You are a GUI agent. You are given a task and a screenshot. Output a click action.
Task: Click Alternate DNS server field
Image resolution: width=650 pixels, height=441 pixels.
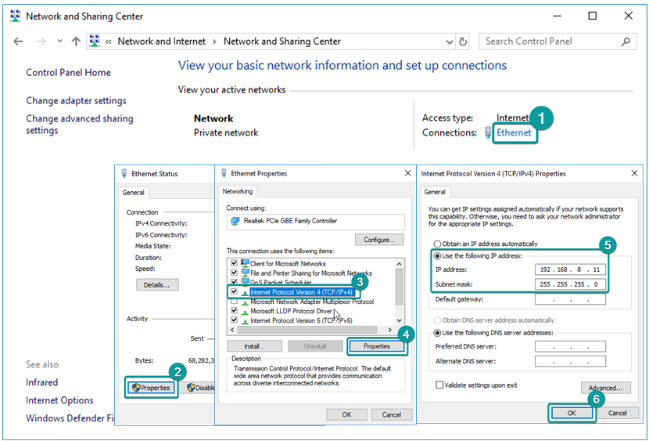[570, 361]
